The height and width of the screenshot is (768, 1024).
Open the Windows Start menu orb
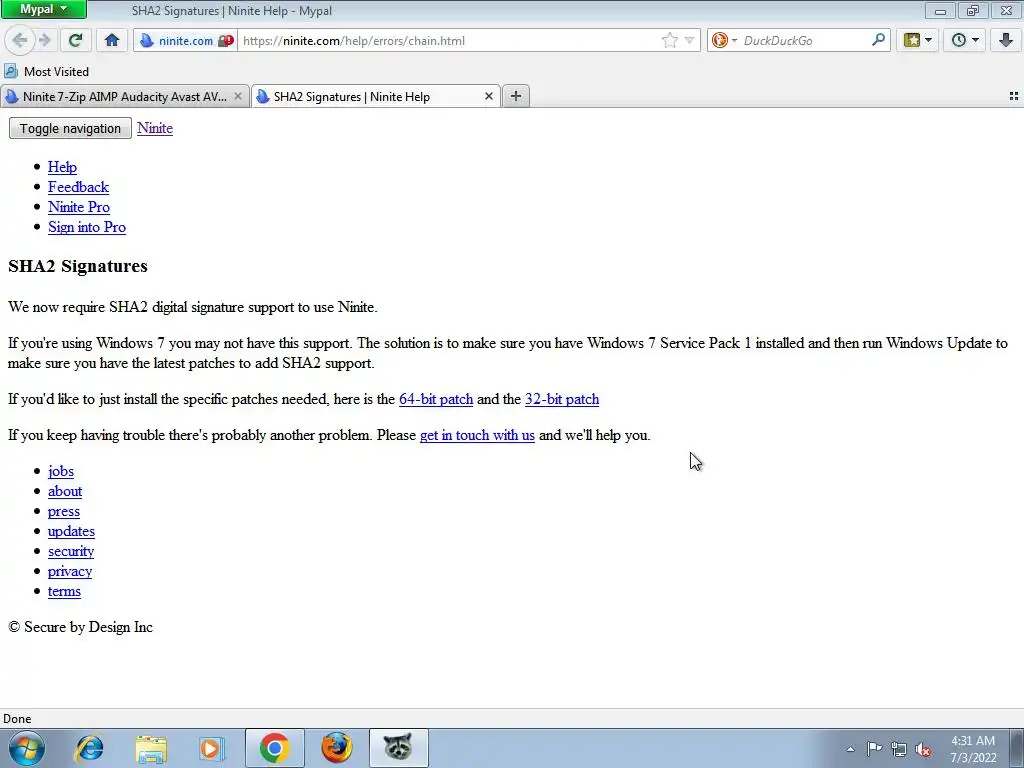(26, 748)
